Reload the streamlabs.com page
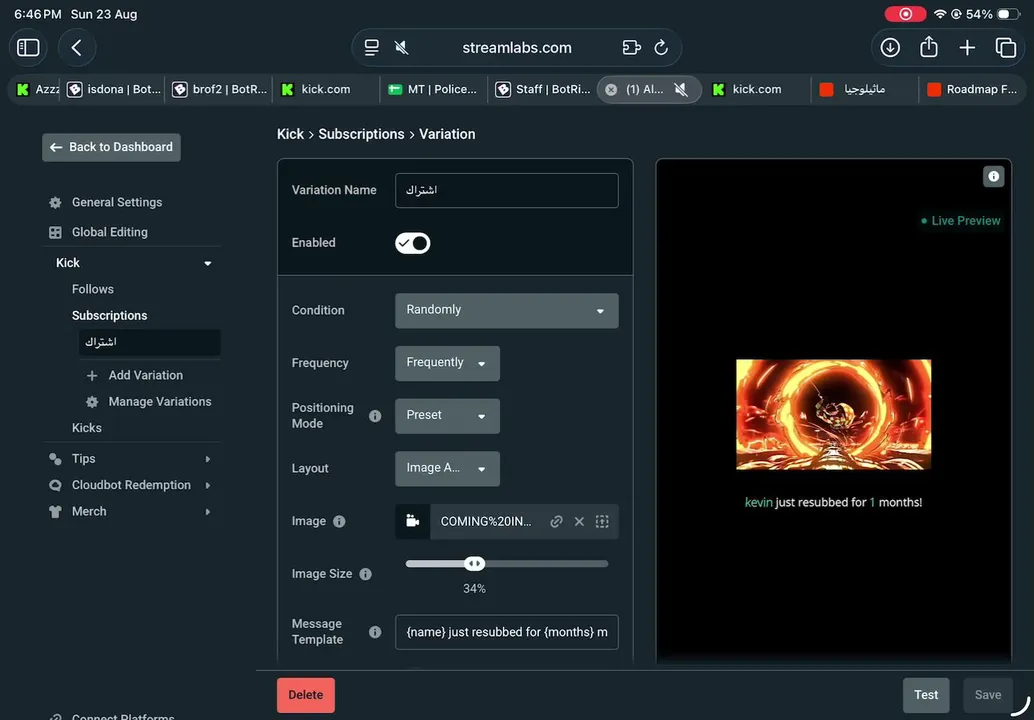The height and width of the screenshot is (720, 1034). point(661,47)
